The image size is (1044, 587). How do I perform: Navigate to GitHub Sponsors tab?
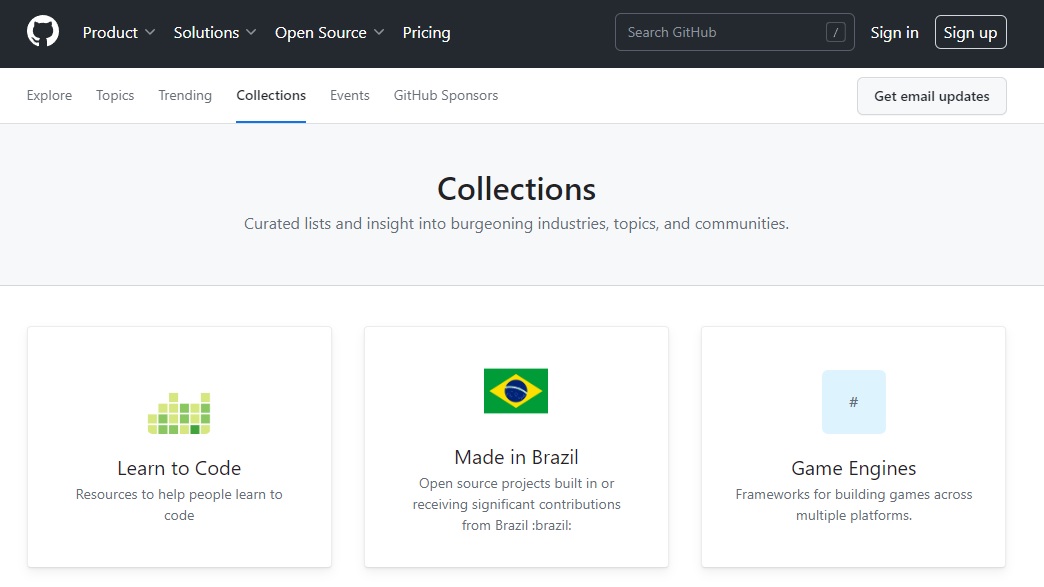pyautogui.click(x=446, y=96)
